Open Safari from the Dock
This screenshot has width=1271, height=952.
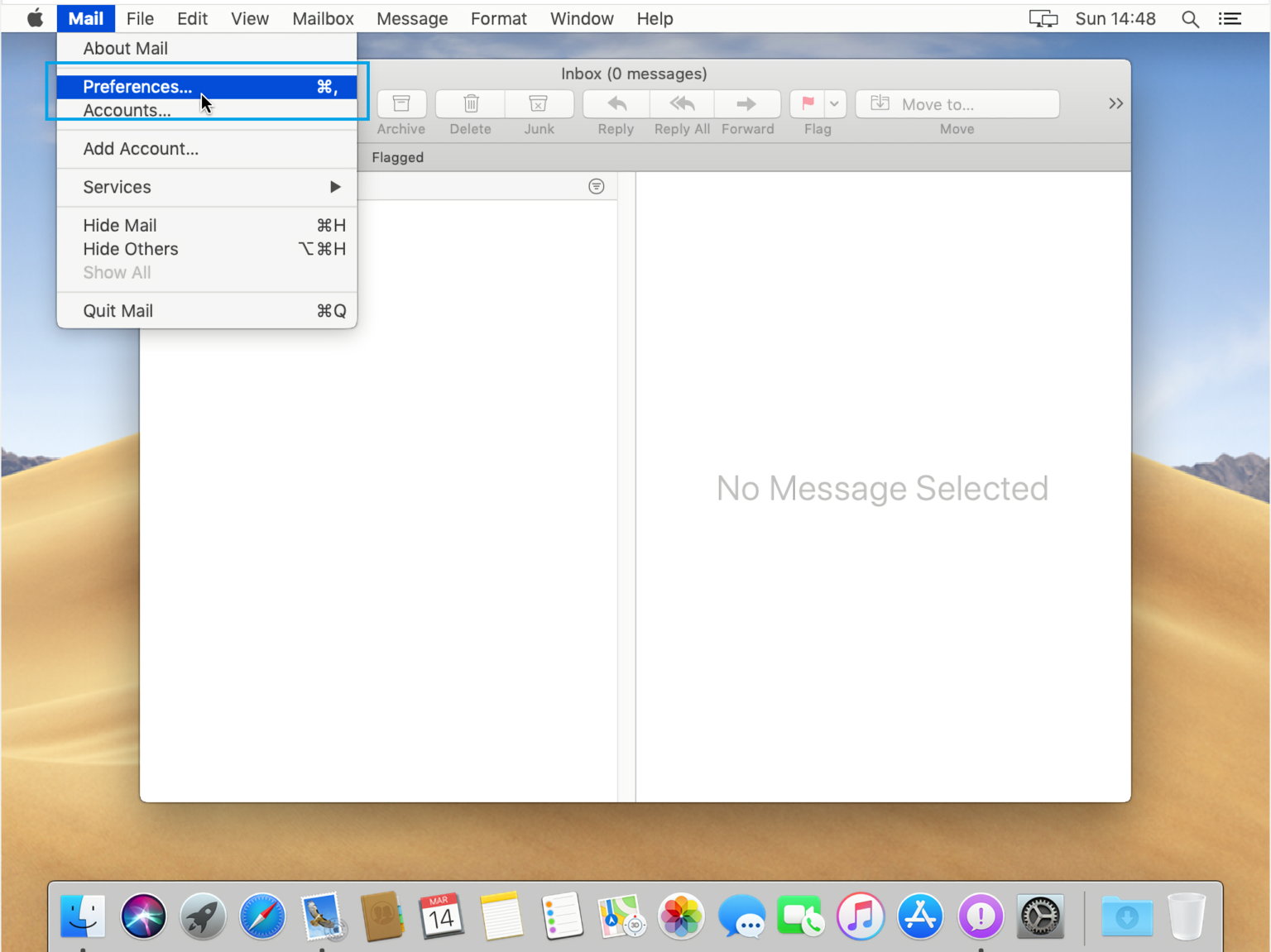pos(262,916)
